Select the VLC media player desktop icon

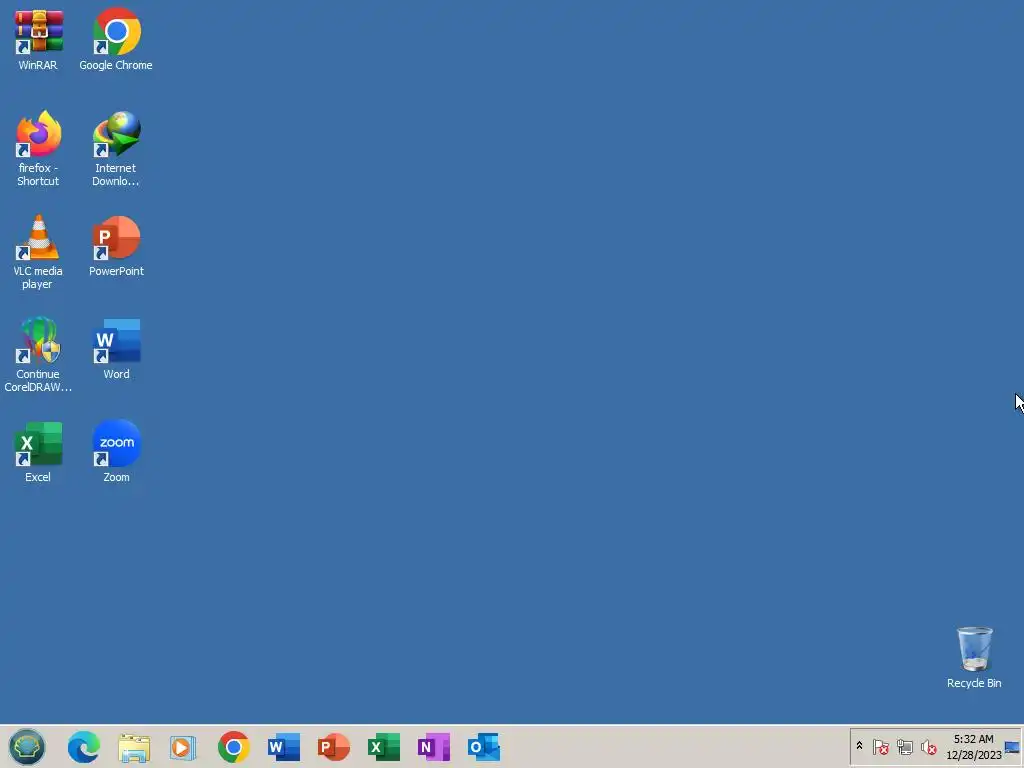[38, 251]
